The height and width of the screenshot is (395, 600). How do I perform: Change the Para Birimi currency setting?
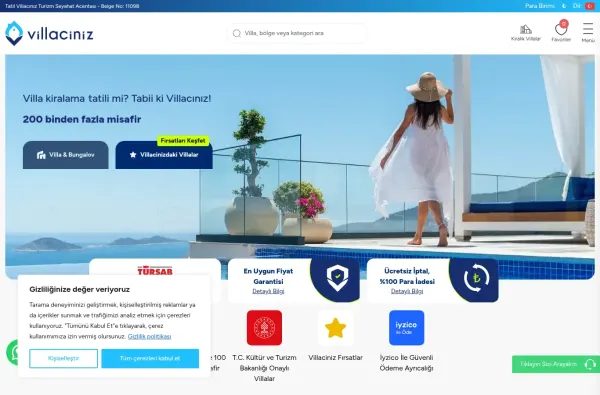click(x=546, y=6)
